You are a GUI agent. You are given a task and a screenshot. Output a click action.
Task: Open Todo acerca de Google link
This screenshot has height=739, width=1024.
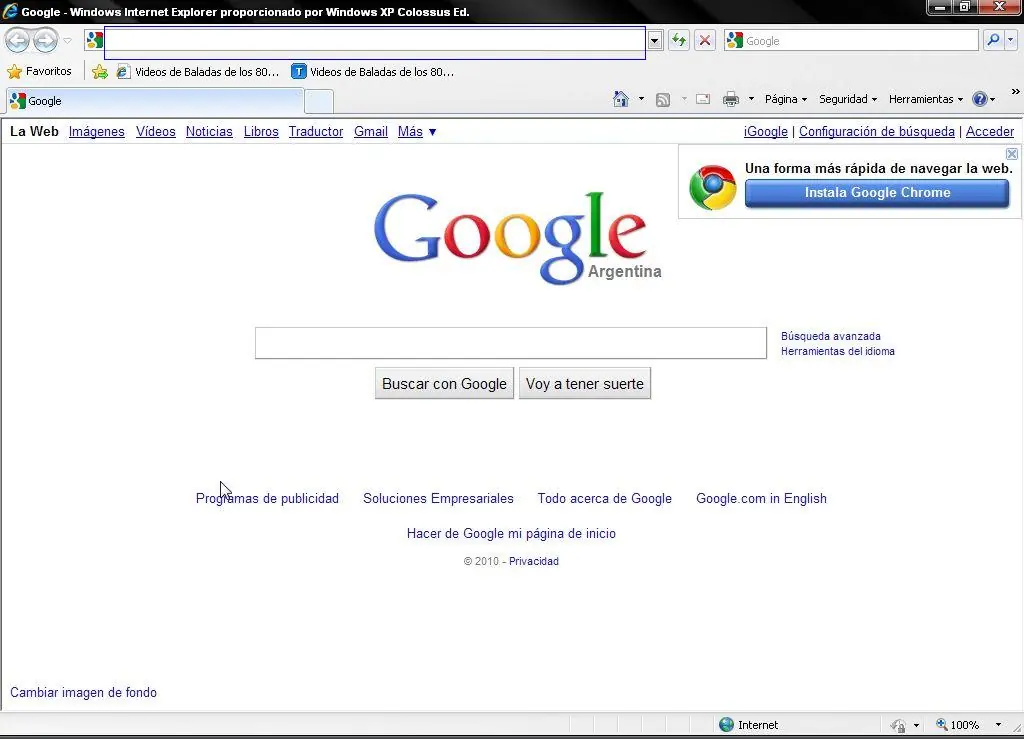pyautogui.click(x=605, y=498)
